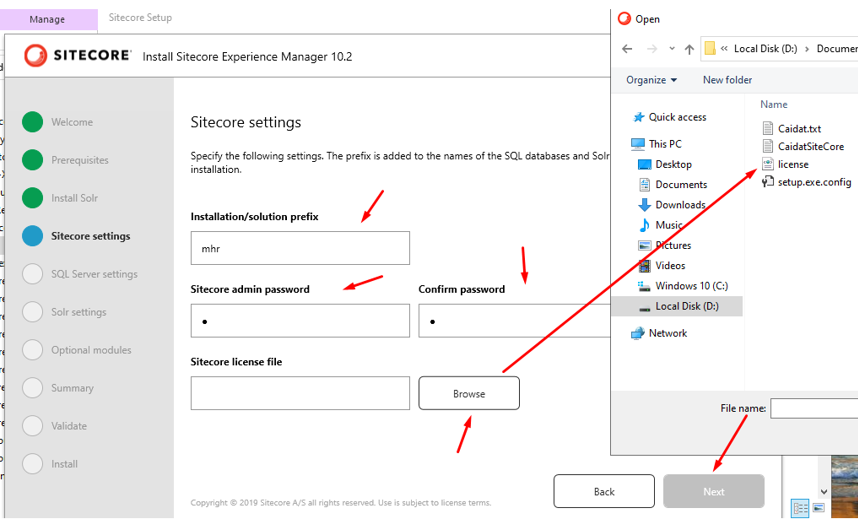Click the Installation/solution prefix field
The width and height of the screenshot is (858, 519).
click(300, 248)
